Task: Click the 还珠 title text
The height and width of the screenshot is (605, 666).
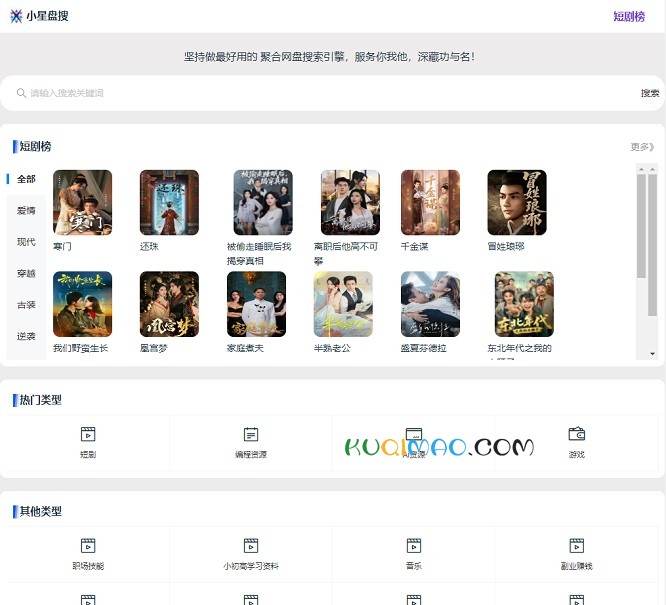Action: [x=149, y=246]
